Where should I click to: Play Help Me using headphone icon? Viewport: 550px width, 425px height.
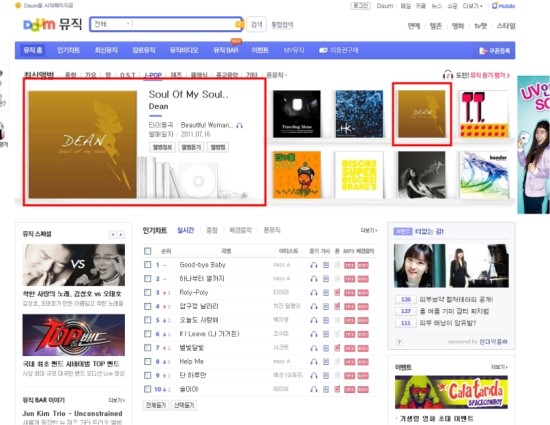pyautogui.click(x=314, y=362)
